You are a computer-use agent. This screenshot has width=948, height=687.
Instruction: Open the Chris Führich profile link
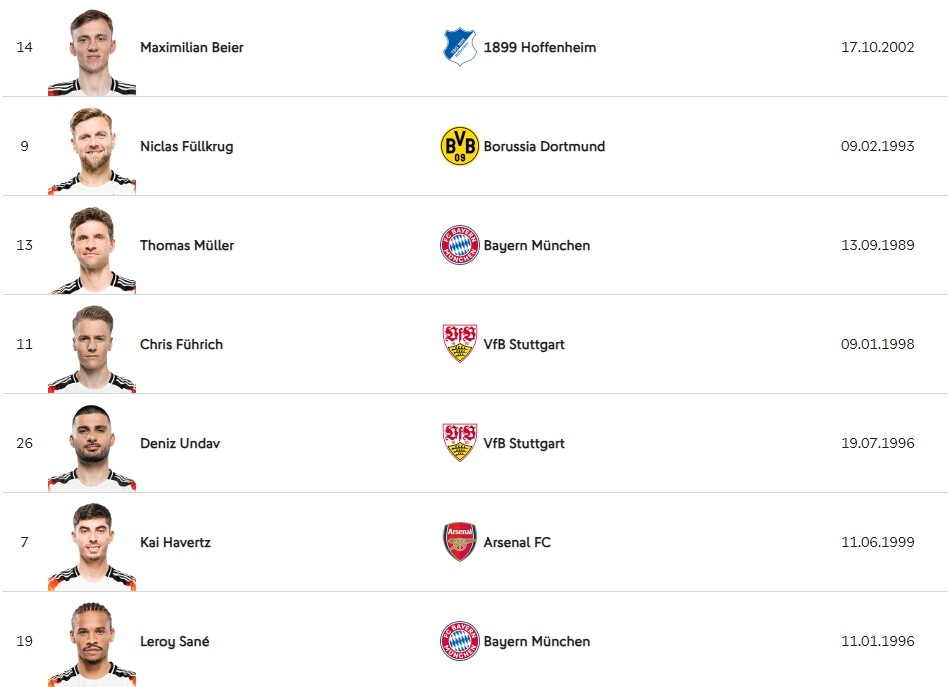(181, 344)
